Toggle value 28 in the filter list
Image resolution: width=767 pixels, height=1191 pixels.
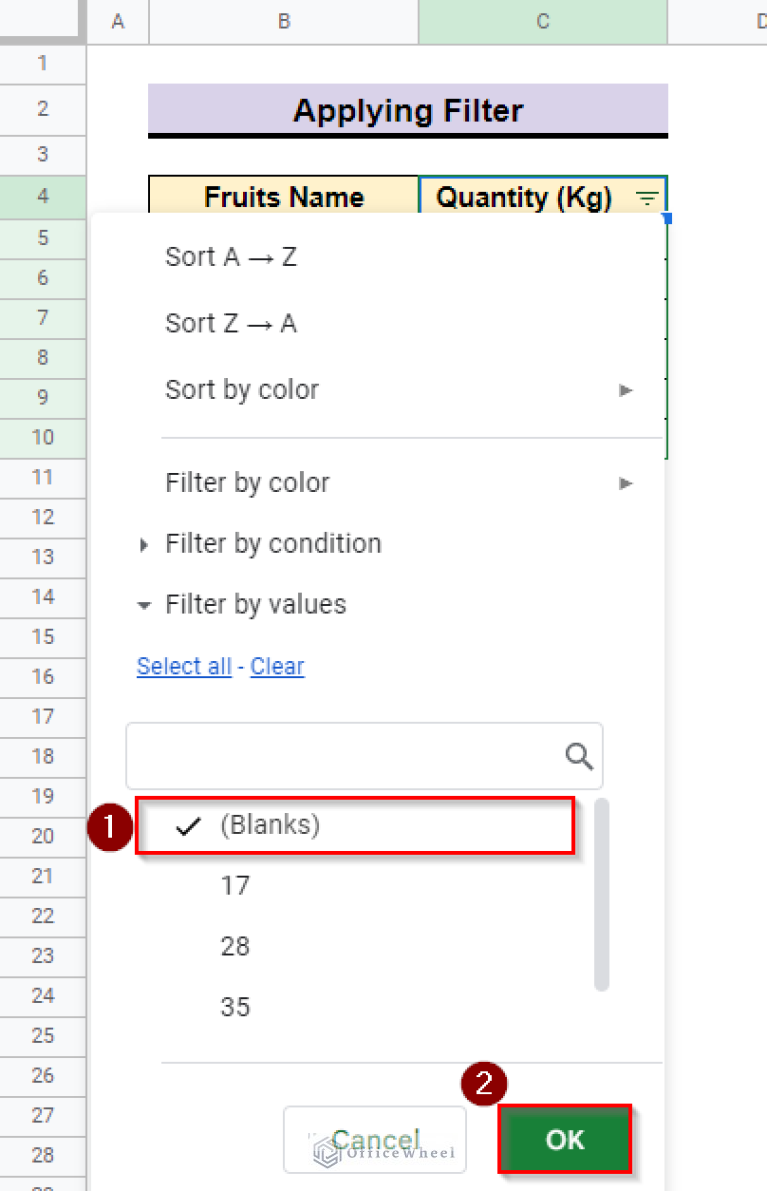[x=236, y=946]
